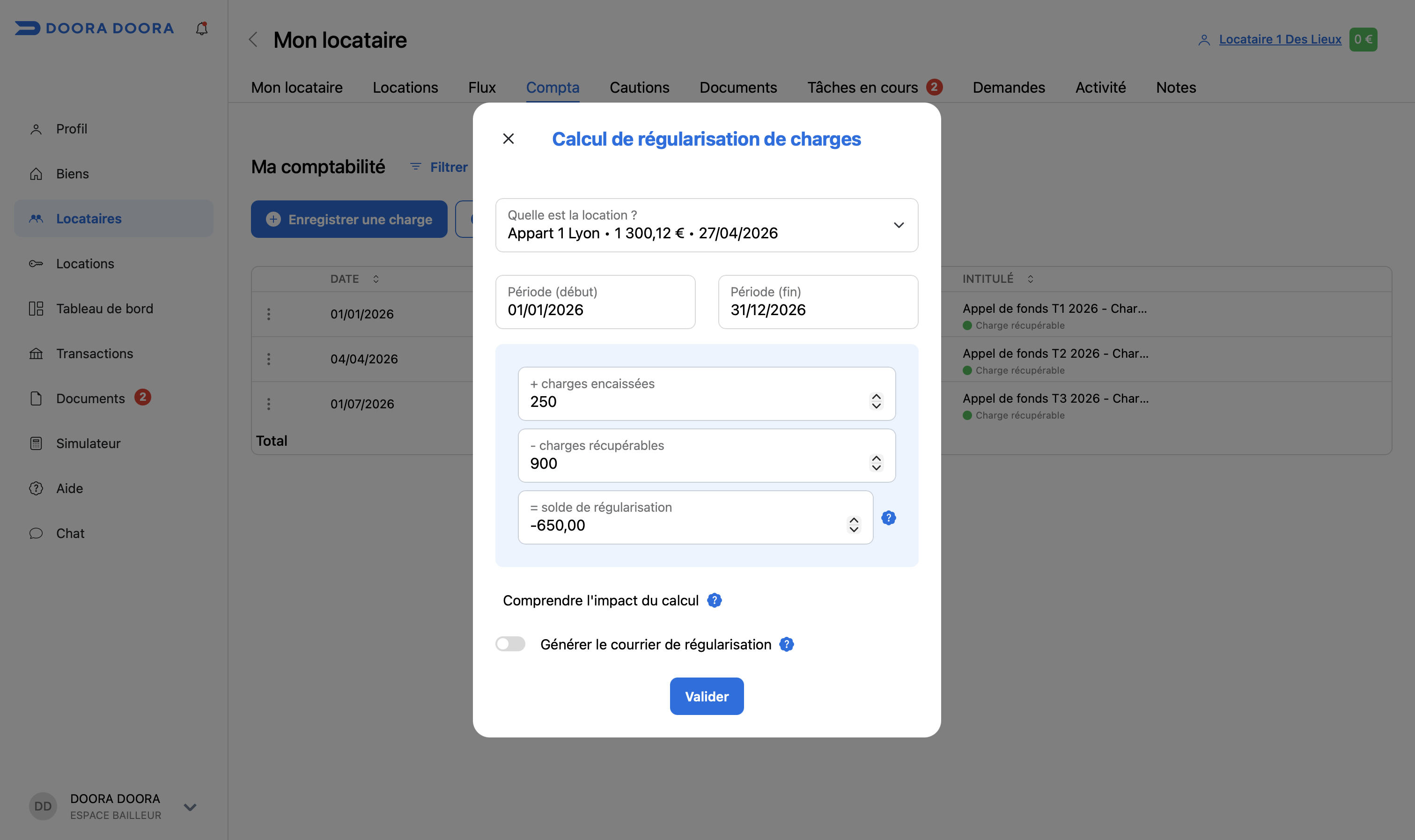Open Aide in the sidebar
Viewport: 1415px width, 840px height.
[x=114, y=488]
